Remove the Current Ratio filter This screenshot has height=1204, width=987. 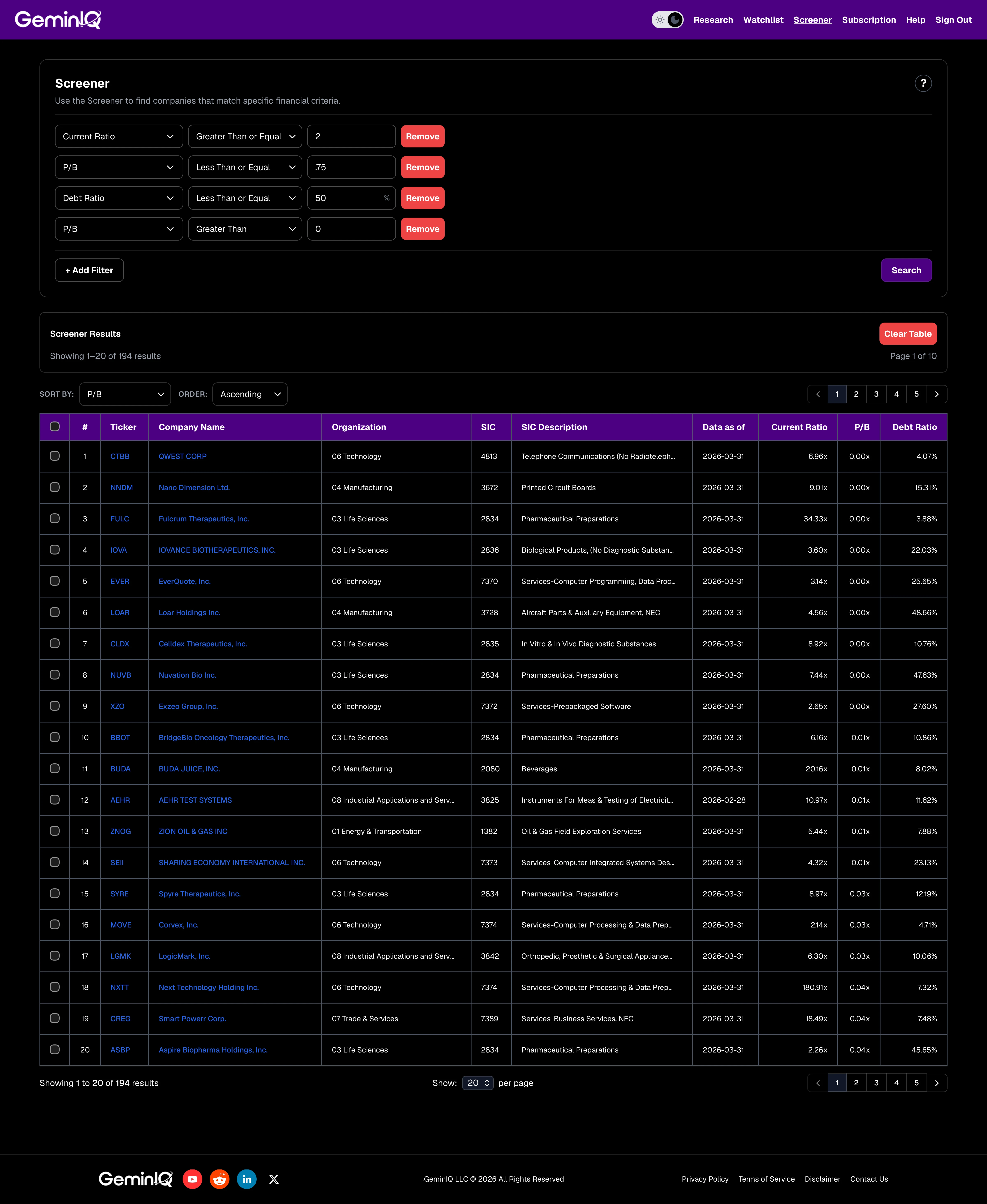[422, 137]
